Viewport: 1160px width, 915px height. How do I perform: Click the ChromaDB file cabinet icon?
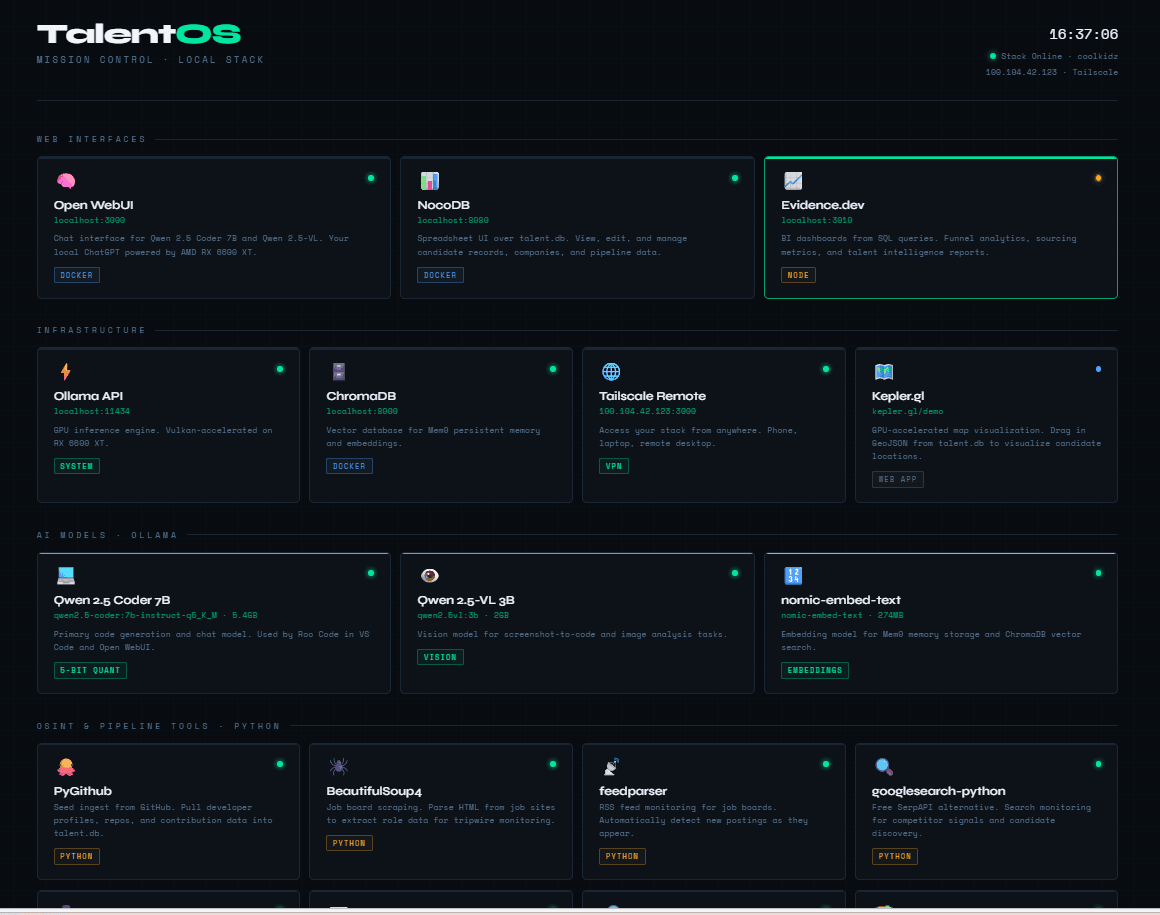tap(339, 371)
